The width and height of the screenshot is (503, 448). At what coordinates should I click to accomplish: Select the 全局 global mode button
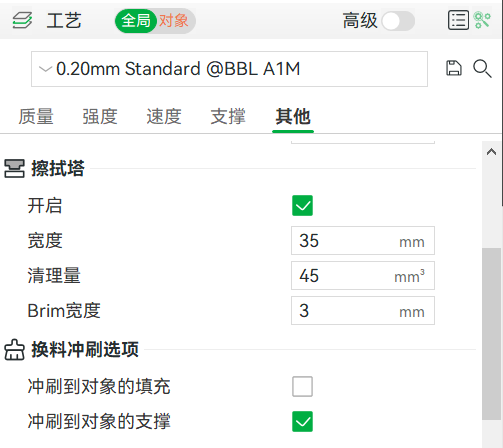point(136,21)
